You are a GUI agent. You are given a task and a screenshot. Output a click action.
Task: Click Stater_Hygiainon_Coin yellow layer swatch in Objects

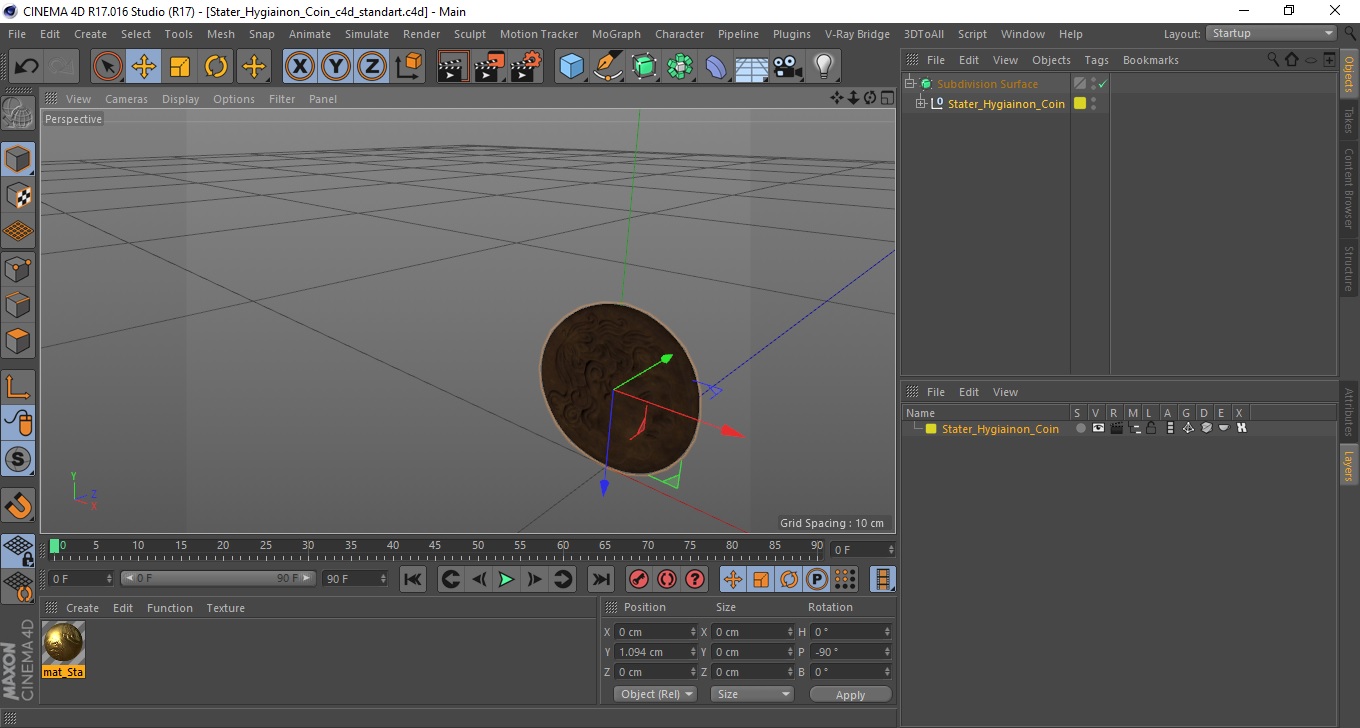pos(1080,104)
